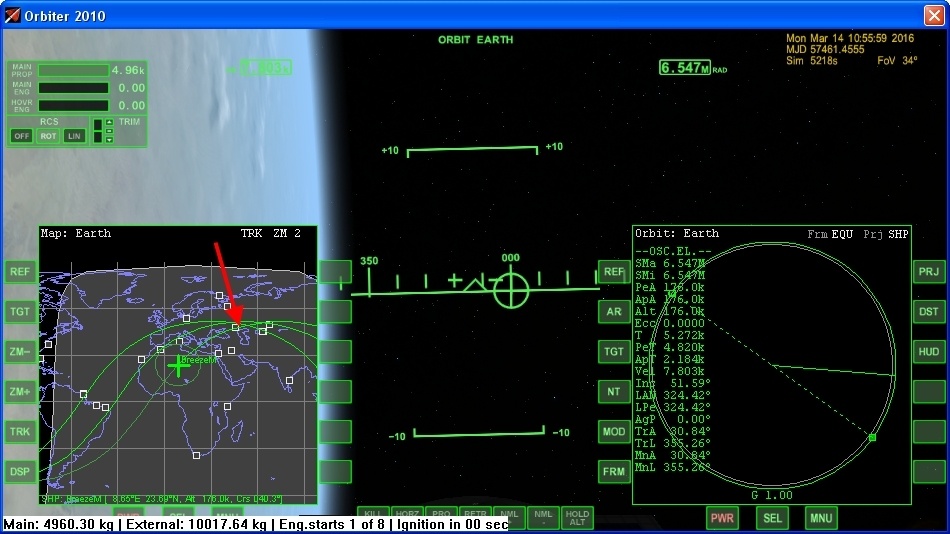Click AR auto-reference on Orbit MFD
Viewport: 950px width, 534px height.
pyautogui.click(x=614, y=312)
